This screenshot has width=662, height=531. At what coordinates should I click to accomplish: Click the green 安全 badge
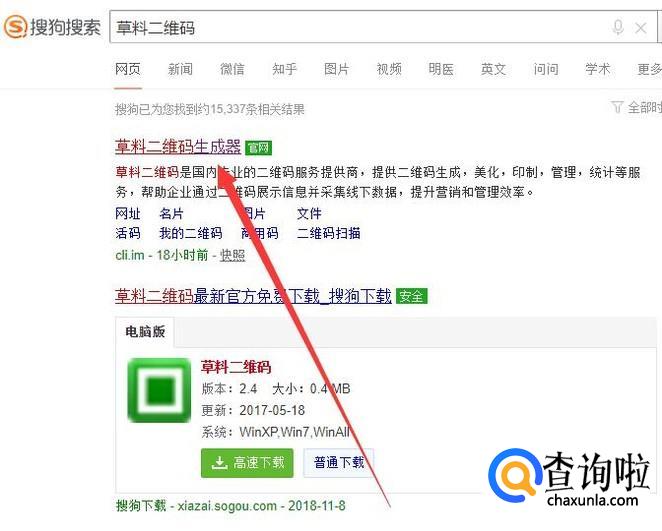point(412,296)
